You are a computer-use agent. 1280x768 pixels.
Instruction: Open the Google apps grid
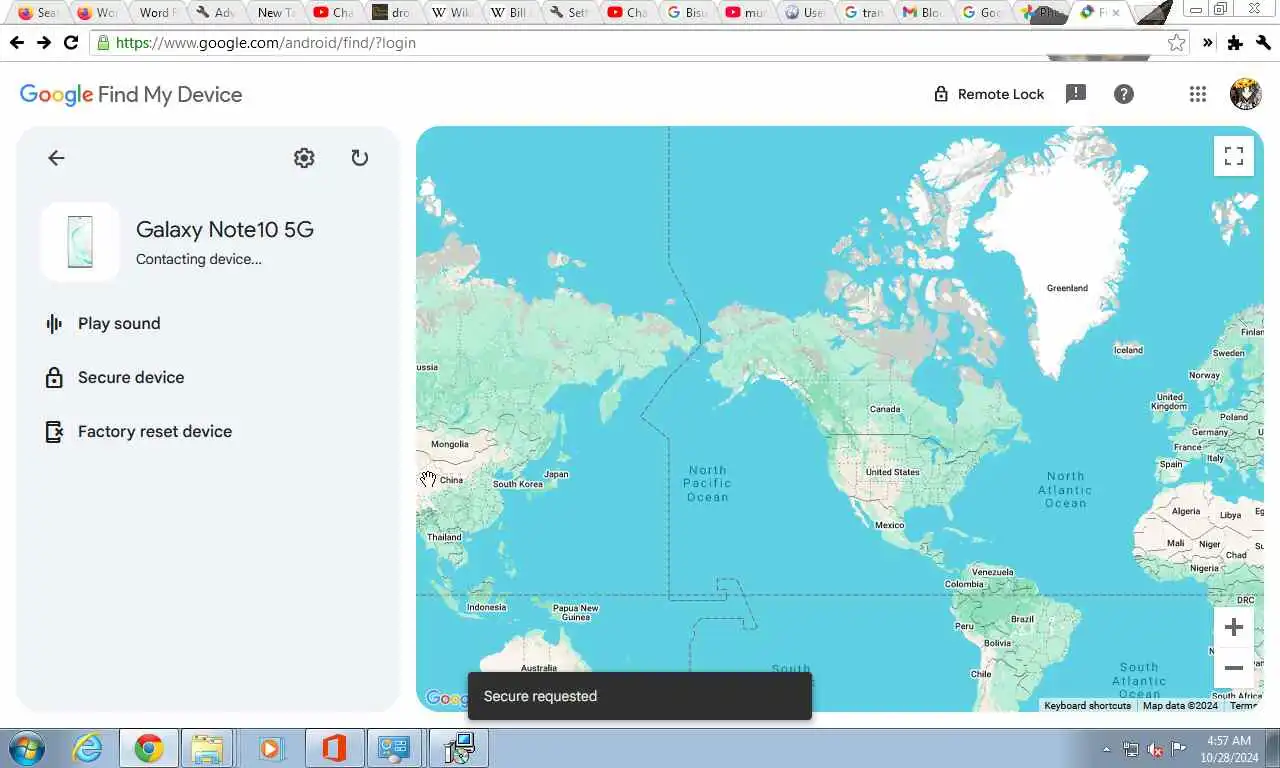pos(1198,94)
